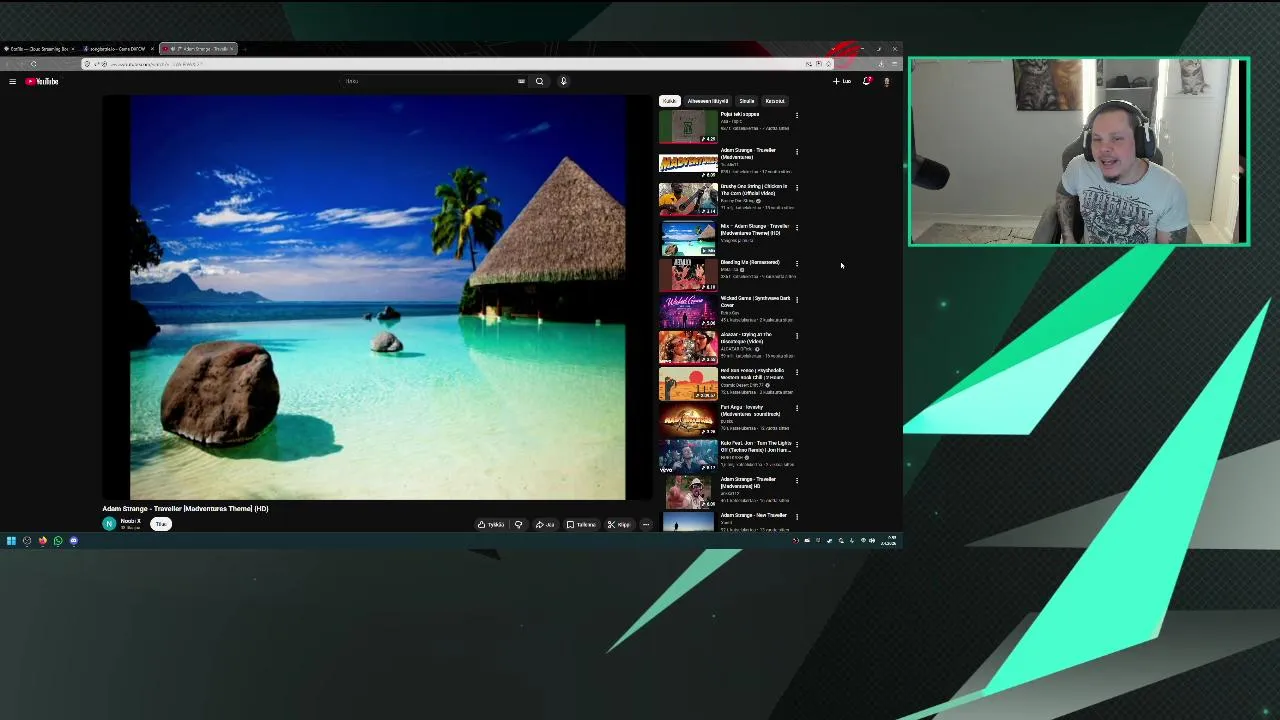The width and height of the screenshot is (1280, 720).
Task: Select the Adam Strange YouTube browser tab
Action: point(198,49)
